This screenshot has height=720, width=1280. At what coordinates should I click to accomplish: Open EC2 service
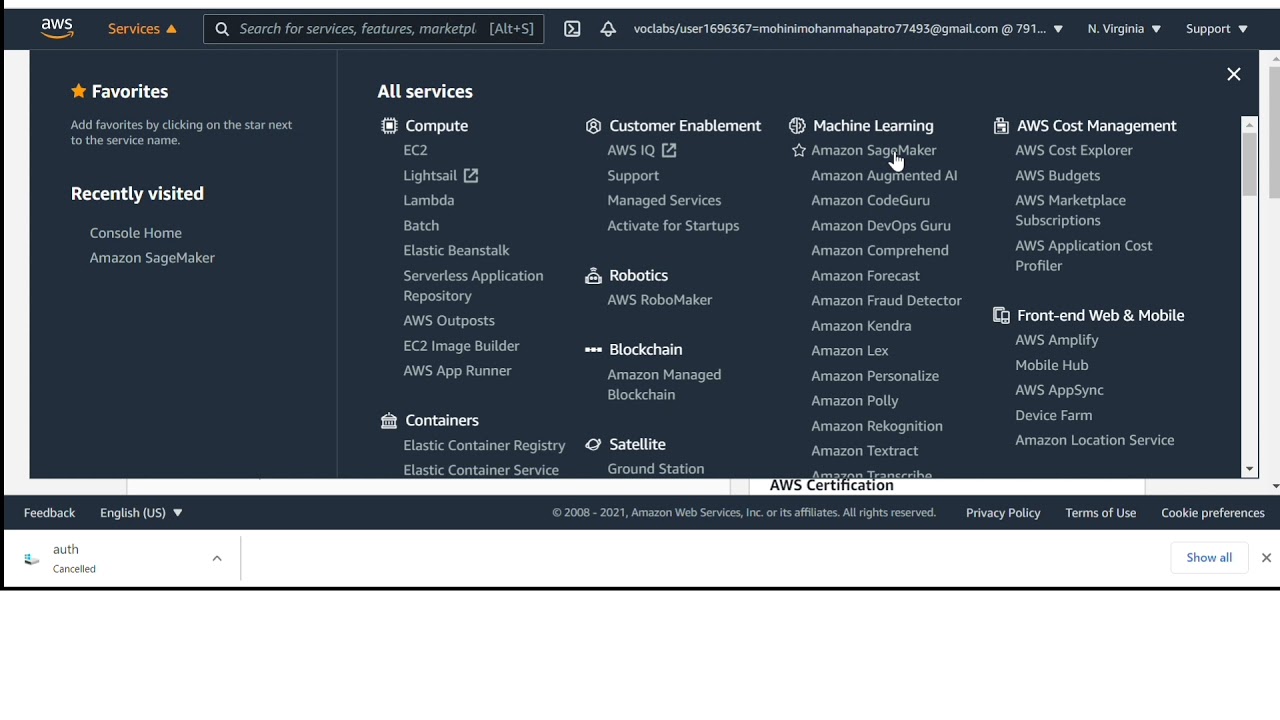point(415,150)
